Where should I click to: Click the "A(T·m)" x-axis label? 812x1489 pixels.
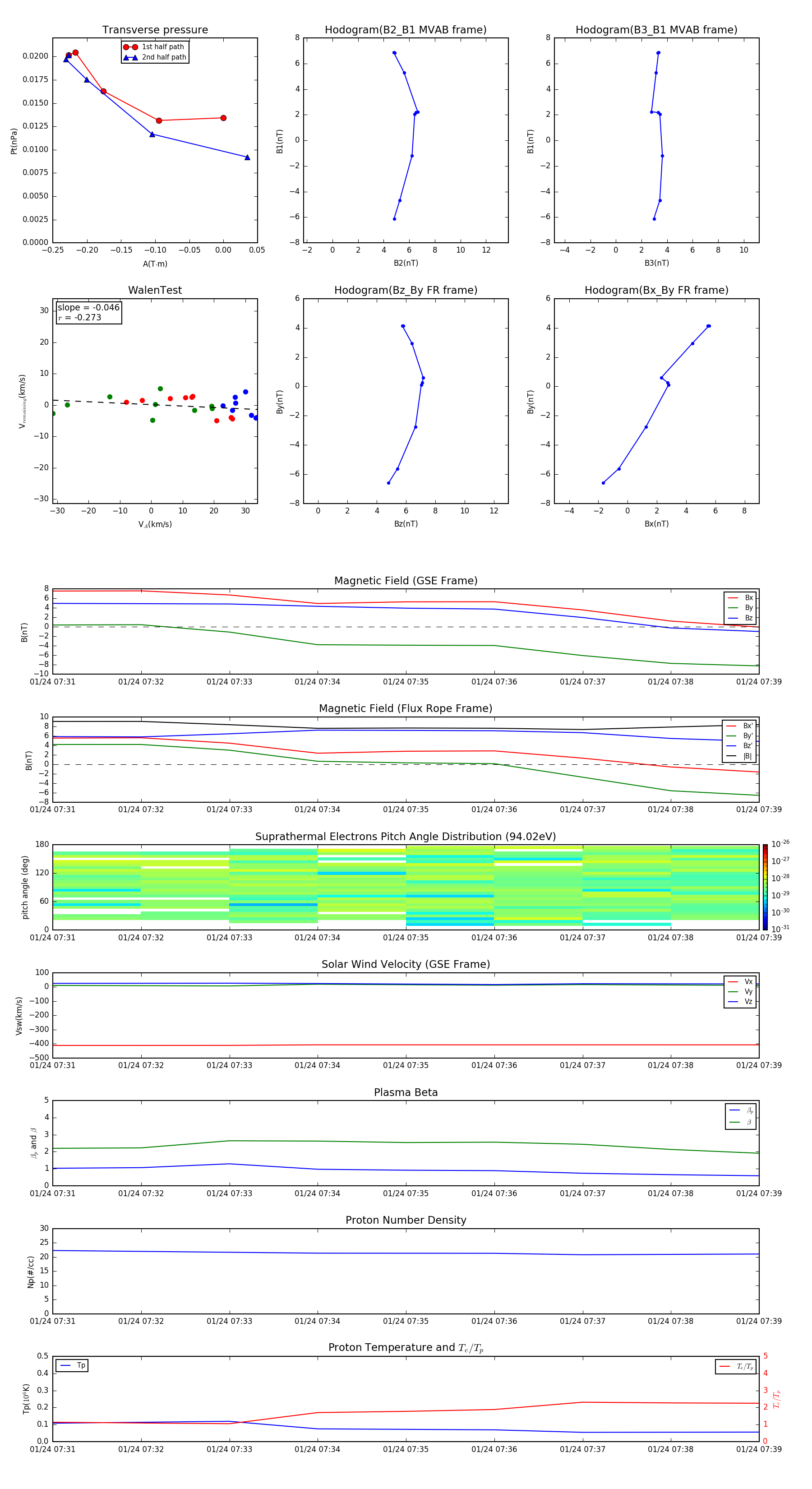(155, 264)
